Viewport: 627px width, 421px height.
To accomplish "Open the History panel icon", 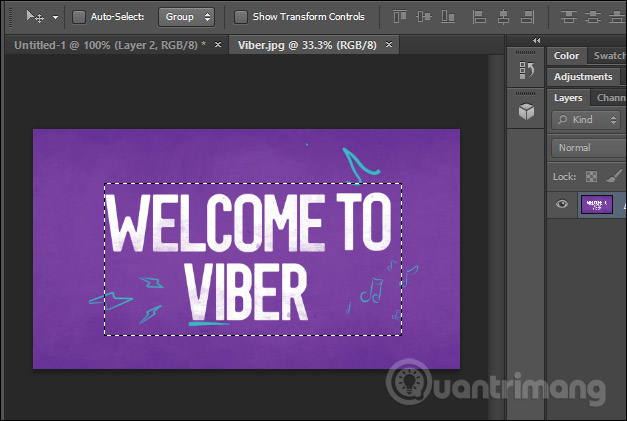I will pos(526,70).
